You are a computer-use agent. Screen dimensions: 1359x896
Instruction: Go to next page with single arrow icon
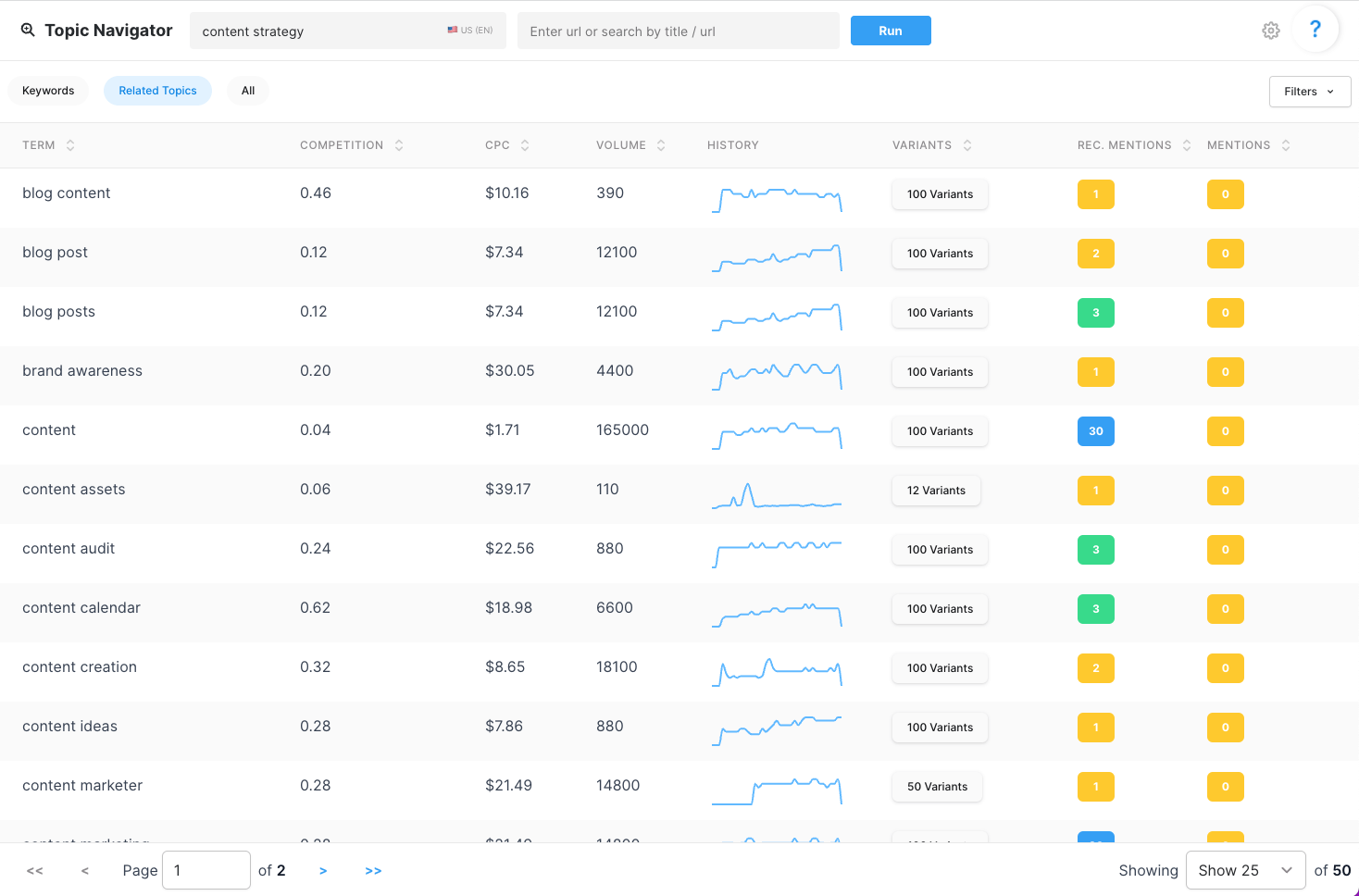pyautogui.click(x=323, y=870)
